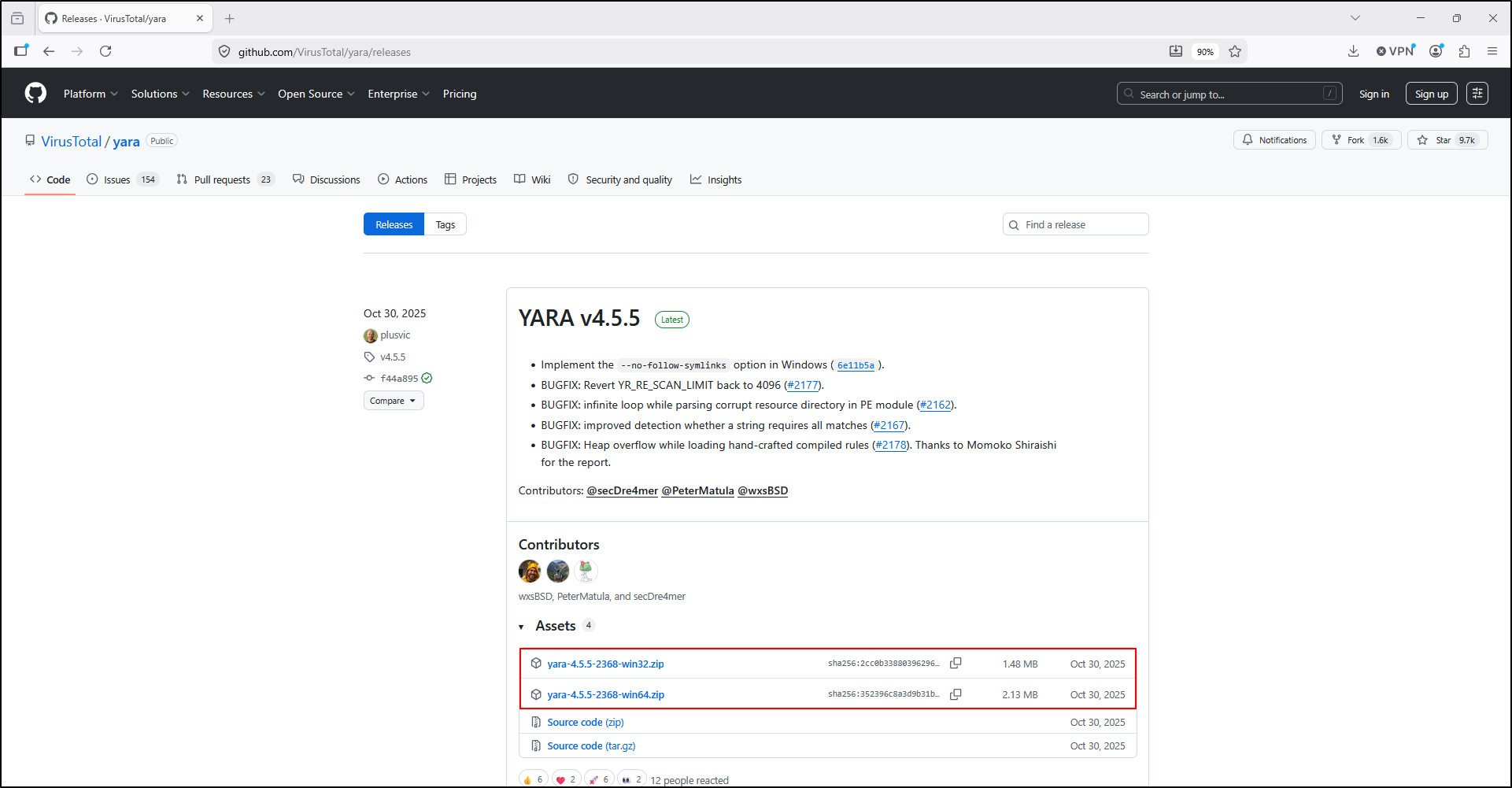Open the Compare dropdown

pos(394,401)
